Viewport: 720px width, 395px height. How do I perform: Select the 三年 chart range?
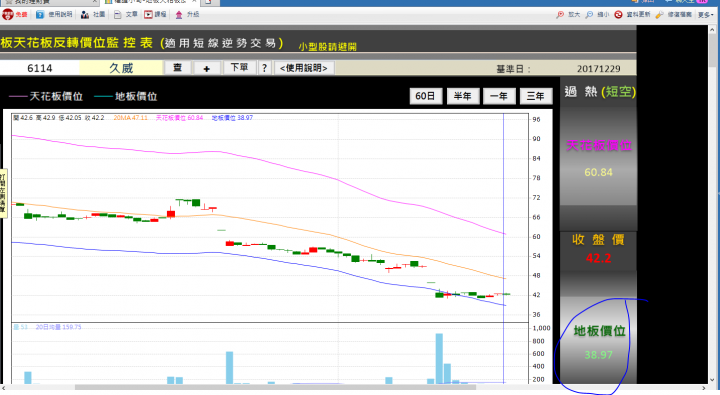[x=535, y=96]
